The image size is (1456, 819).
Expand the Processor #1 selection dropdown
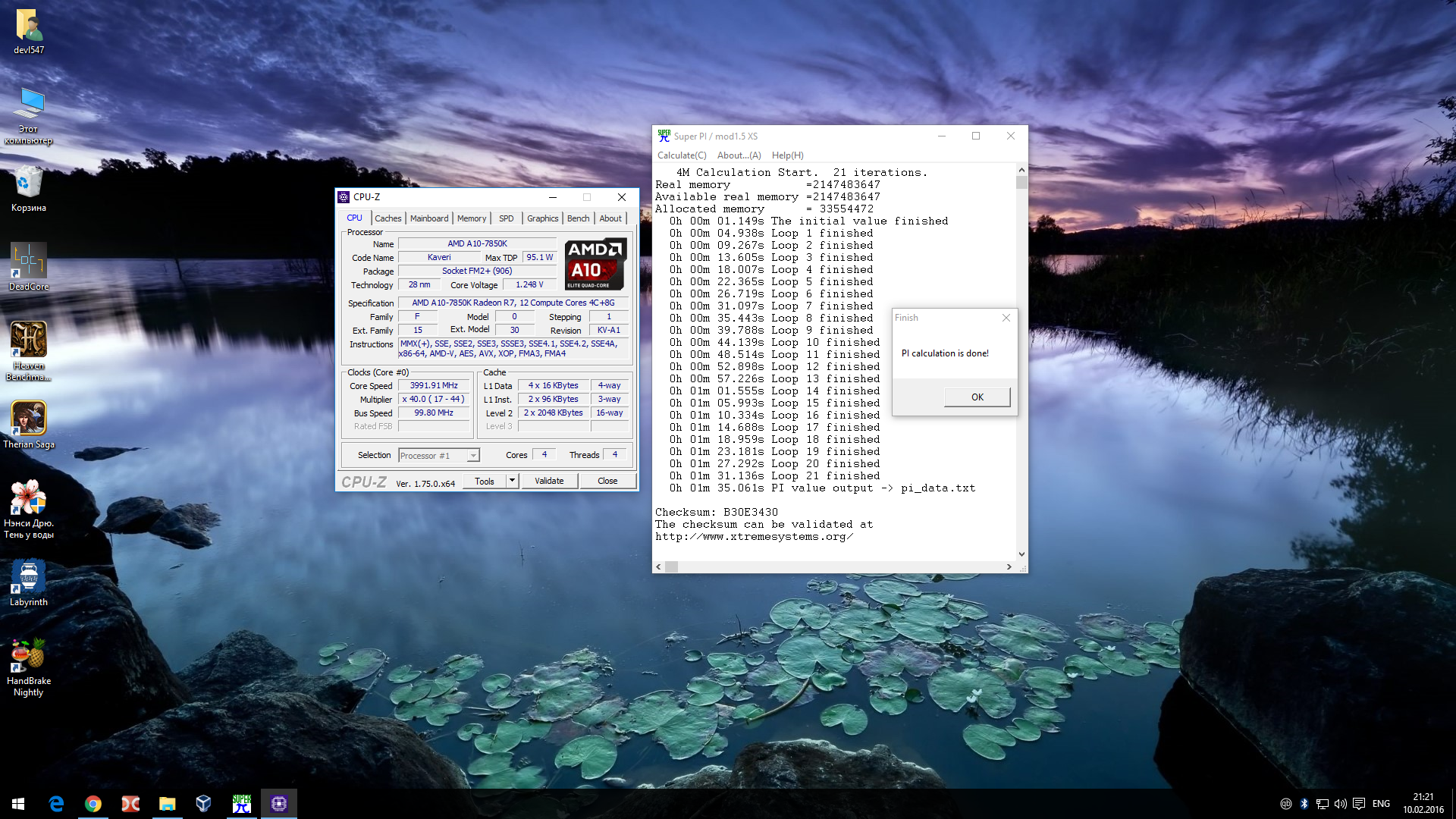pos(473,456)
